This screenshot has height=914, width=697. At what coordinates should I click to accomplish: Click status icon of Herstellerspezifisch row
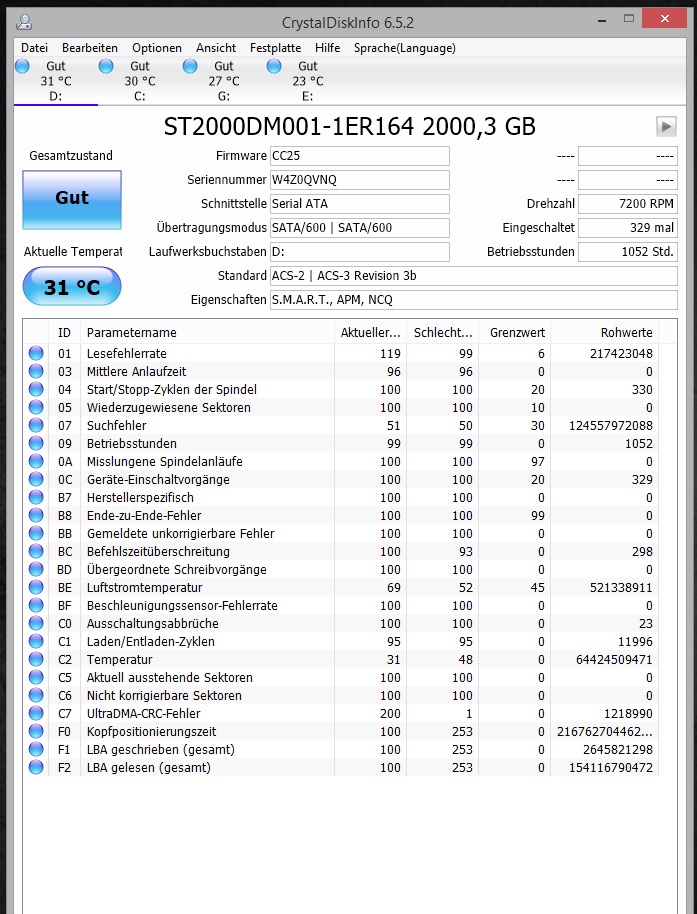[x=36, y=497]
